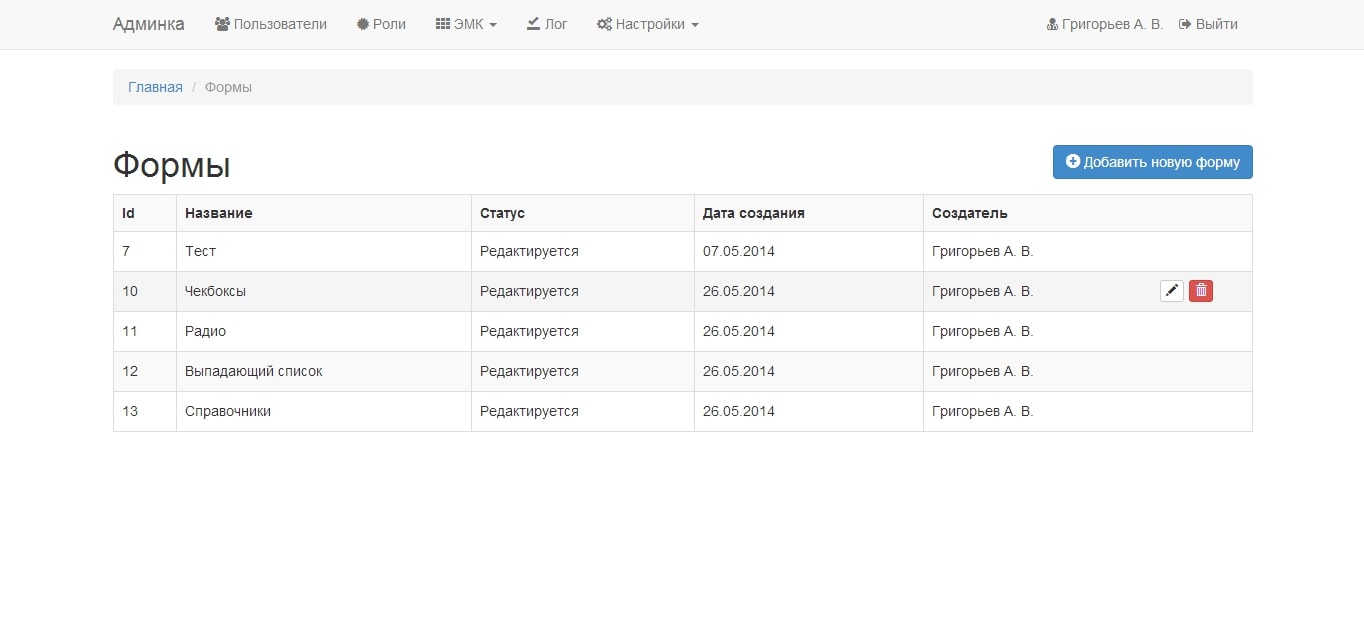Click the Редактируется status in Тест row
Screen dimensions: 1364x641
click(529, 251)
